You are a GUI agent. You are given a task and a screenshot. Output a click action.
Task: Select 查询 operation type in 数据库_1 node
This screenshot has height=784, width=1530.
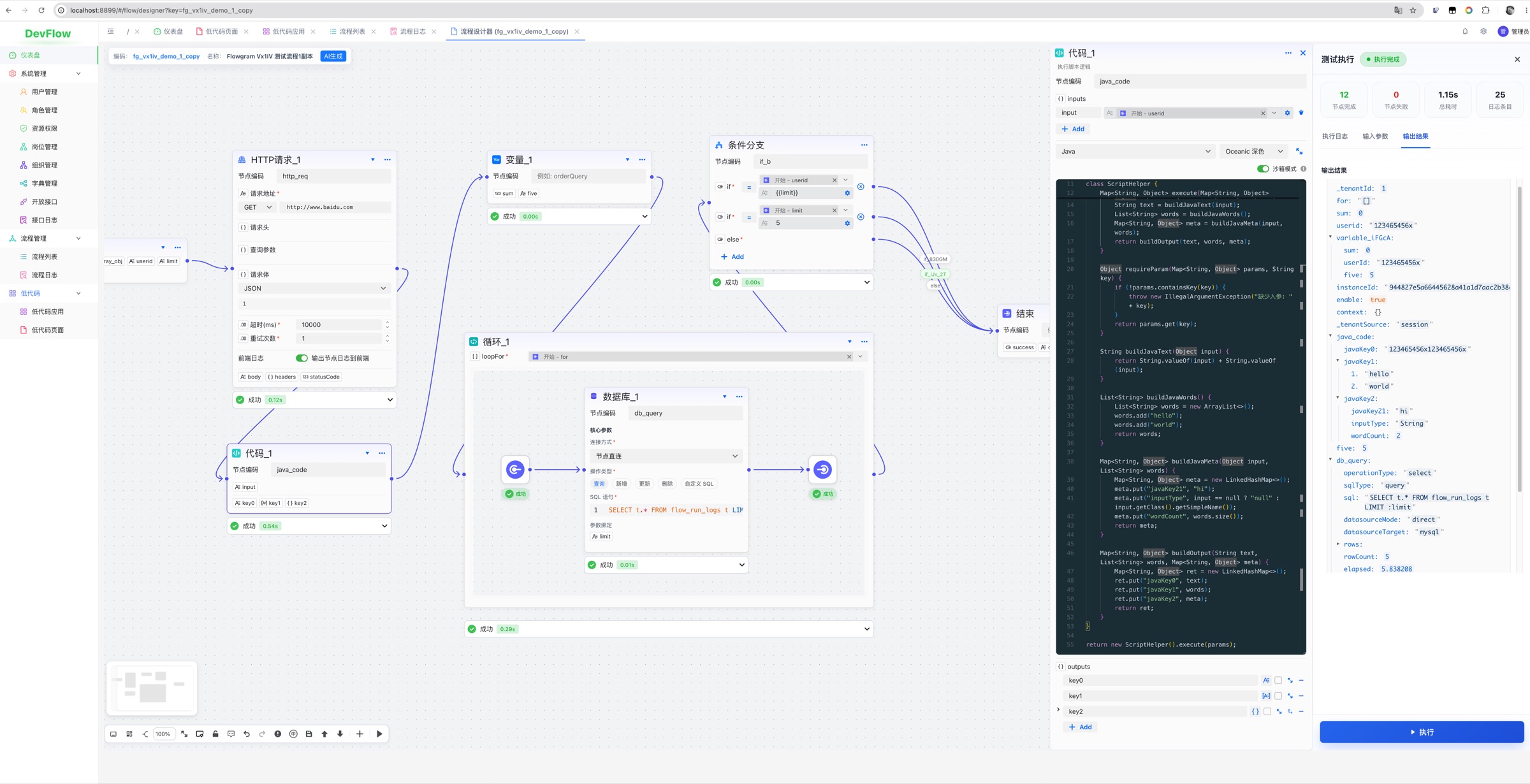click(x=599, y=484)
